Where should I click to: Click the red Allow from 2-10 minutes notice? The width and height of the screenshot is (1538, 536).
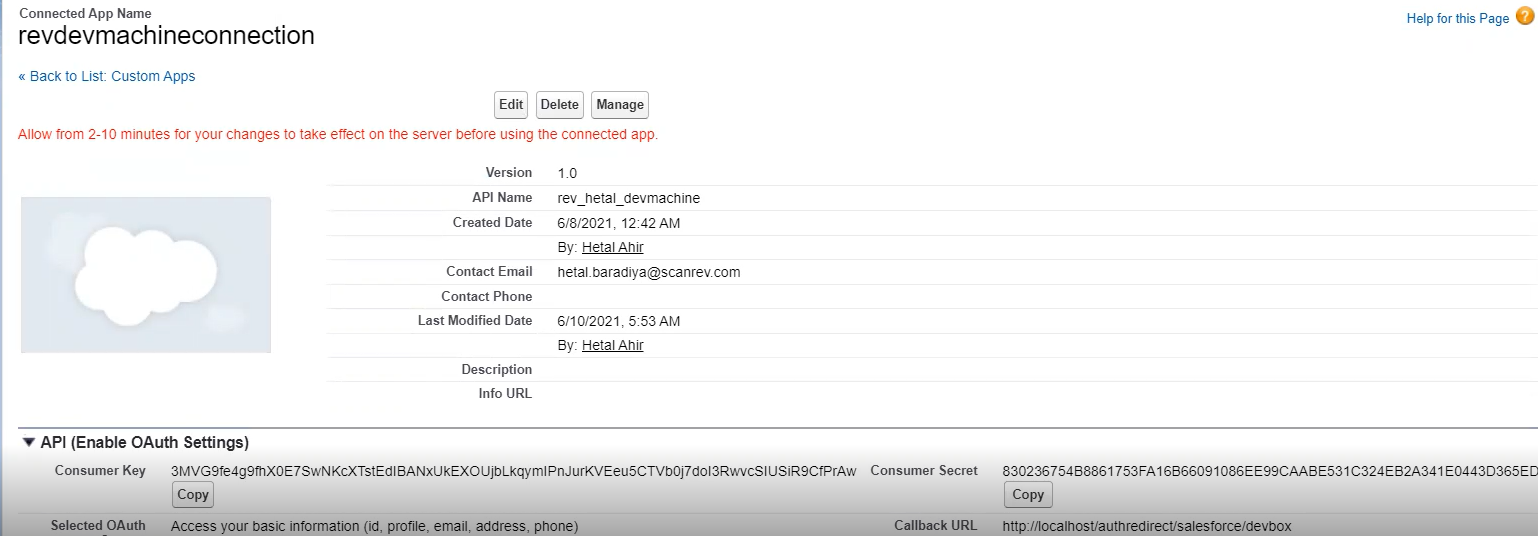click(x=338, y=134)
